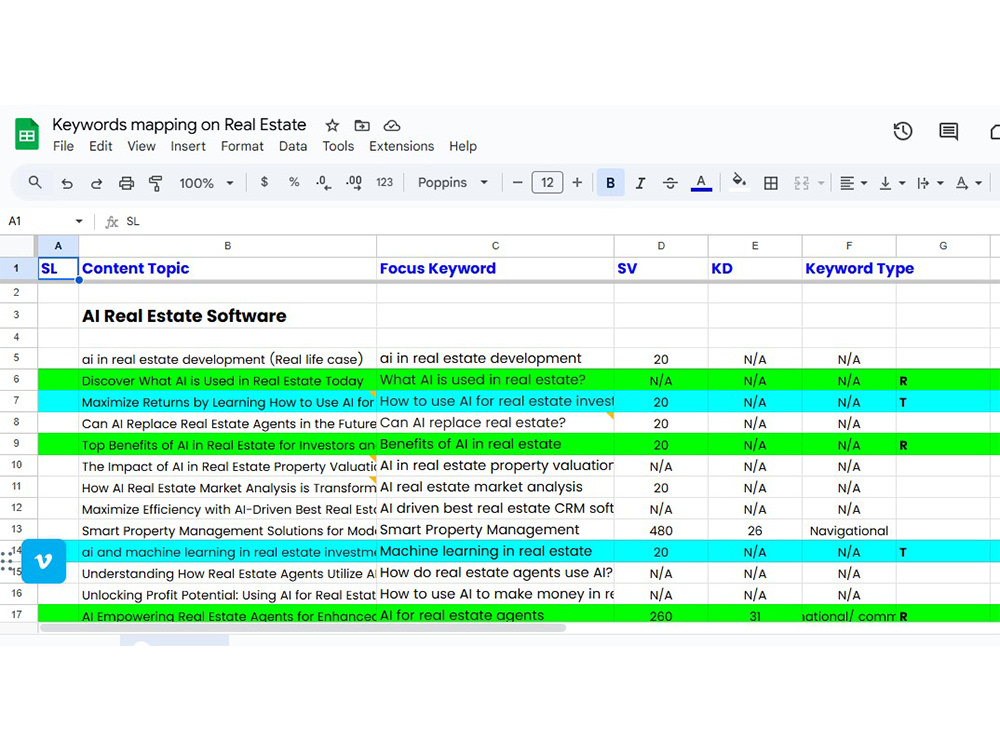Open the Edit menu

click(101, 146)
